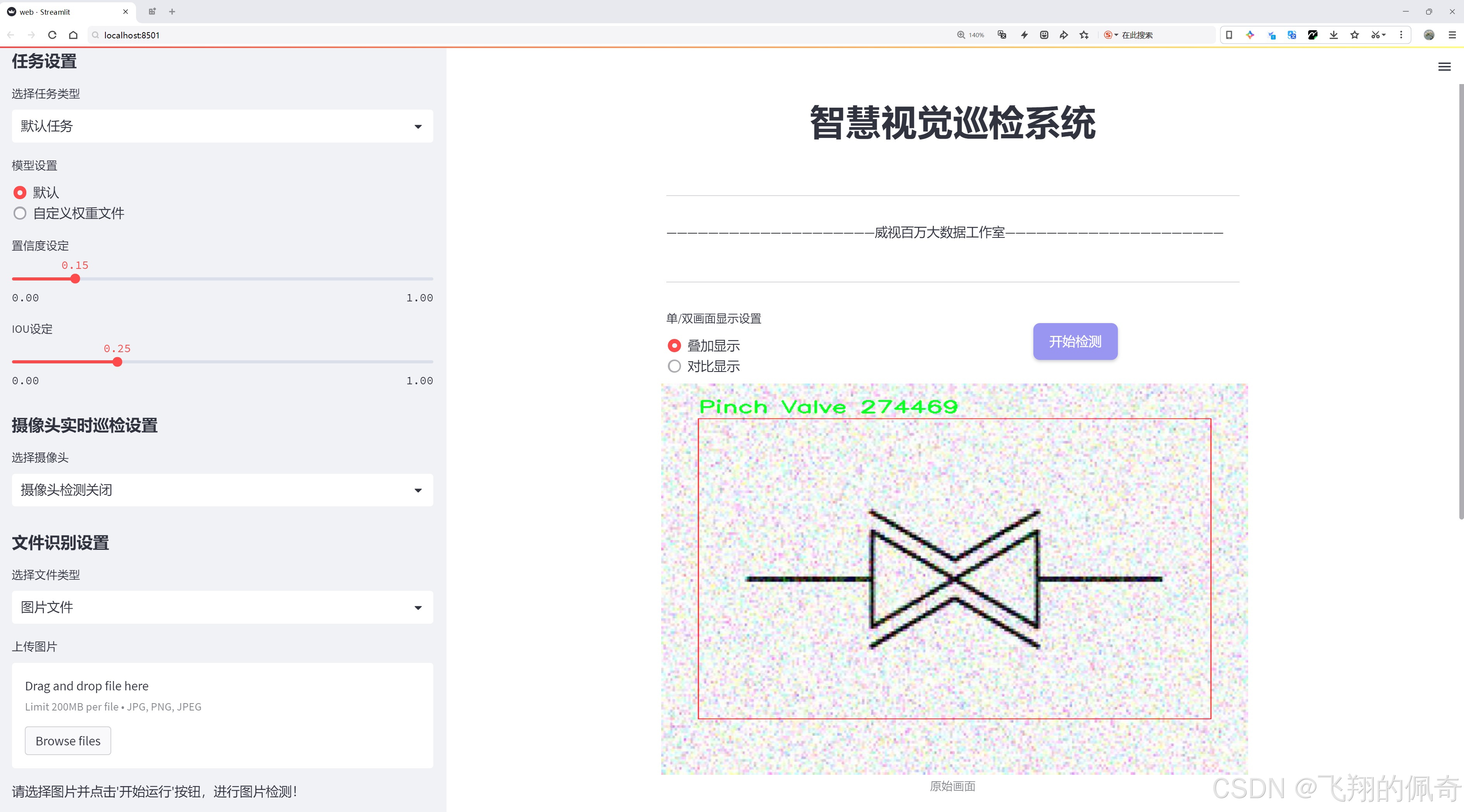The height and width of the screenshot is (812, 1464).
Task: Click the 智慧视觉巡检系统 title heading
Action: (x=952, y=123)
